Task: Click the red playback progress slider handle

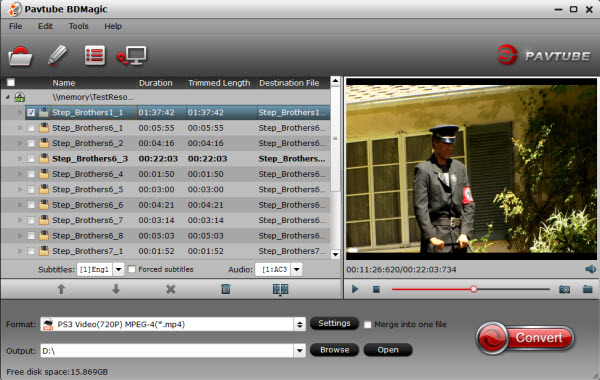Action: tap(474, 289)
